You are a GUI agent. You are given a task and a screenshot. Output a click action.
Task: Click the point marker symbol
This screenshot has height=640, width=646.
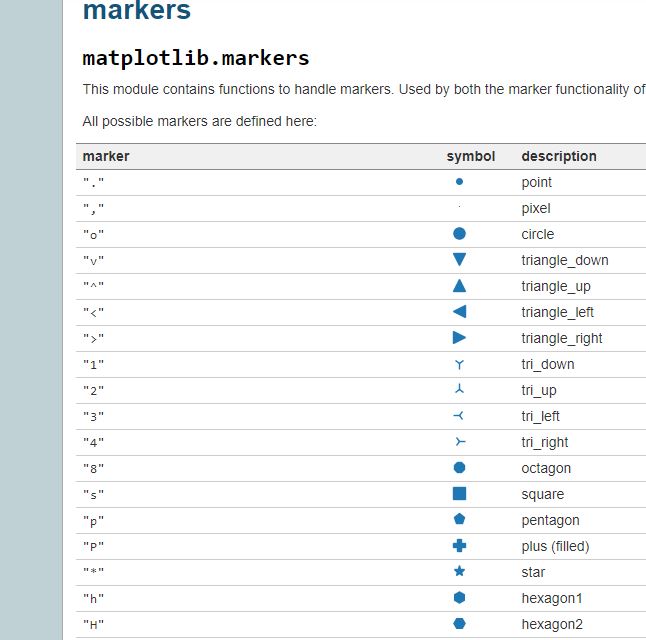click(459, 182)
